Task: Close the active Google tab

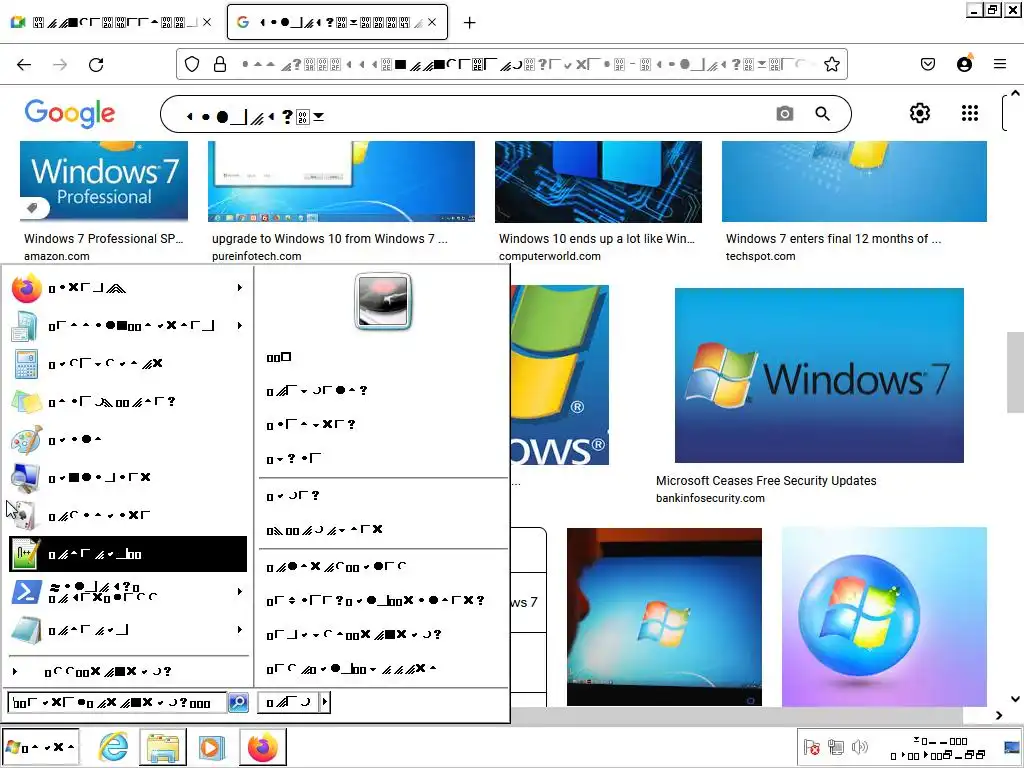Action: click(432, 22)
